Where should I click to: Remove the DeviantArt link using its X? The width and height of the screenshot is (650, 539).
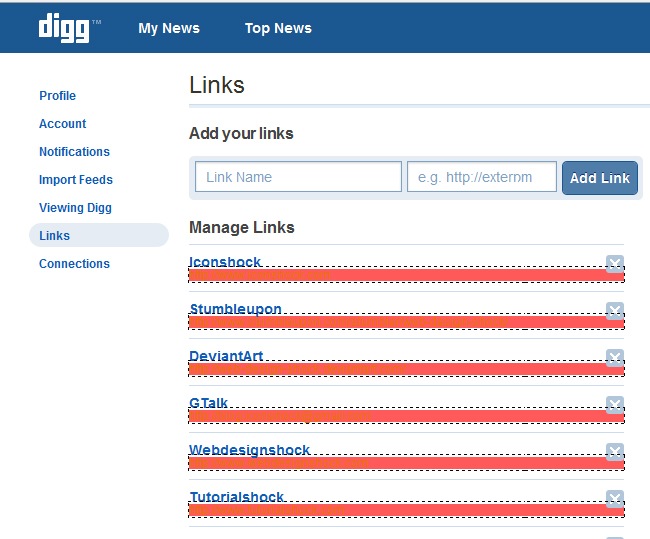pyautogui.click(x=615, y=358)
